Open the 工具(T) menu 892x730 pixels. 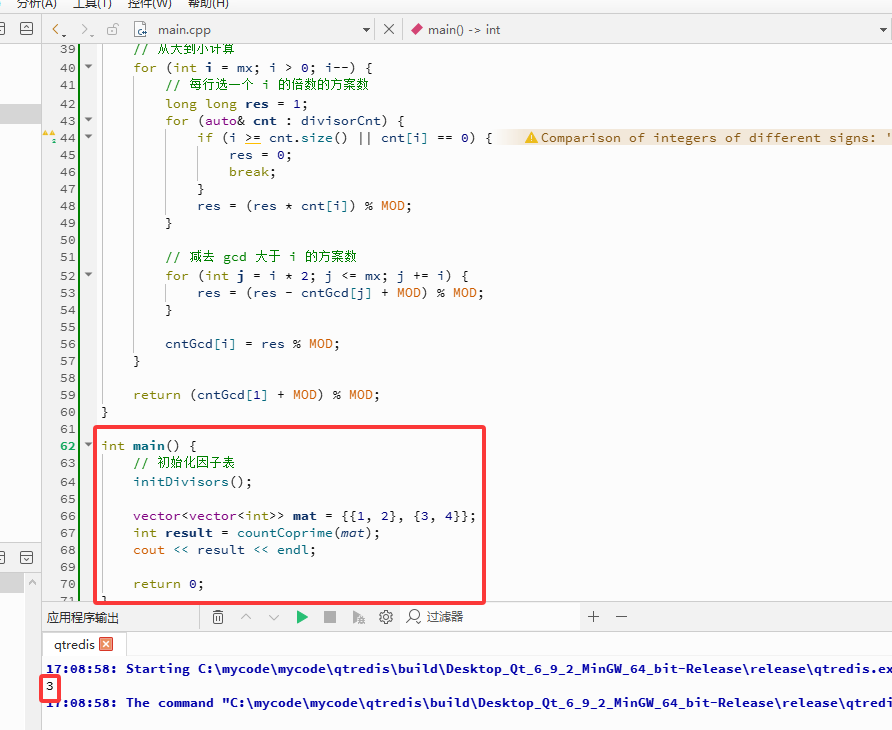pos(92,4)
